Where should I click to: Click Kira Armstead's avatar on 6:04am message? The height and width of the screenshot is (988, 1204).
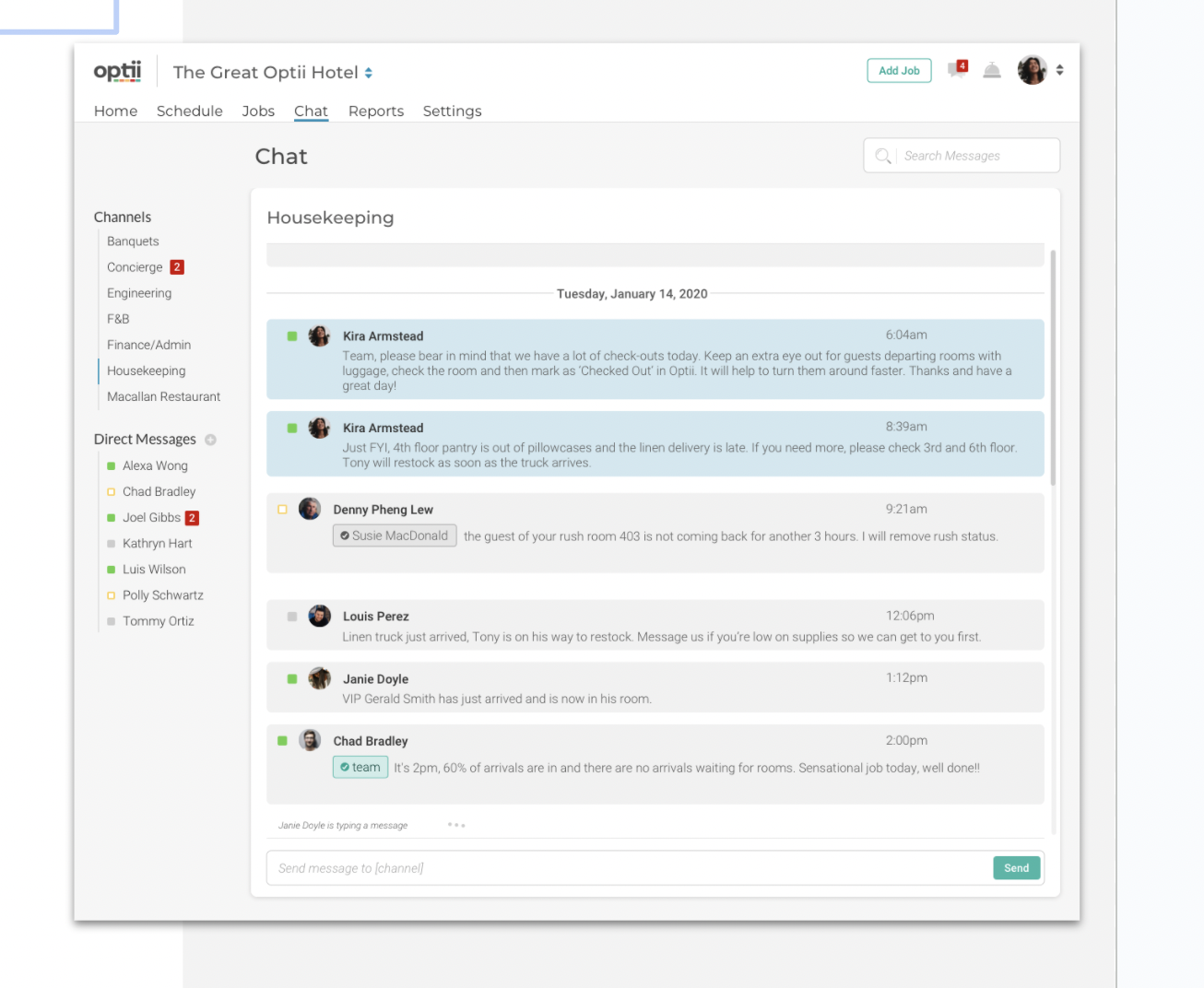click(x=319, y=335)
